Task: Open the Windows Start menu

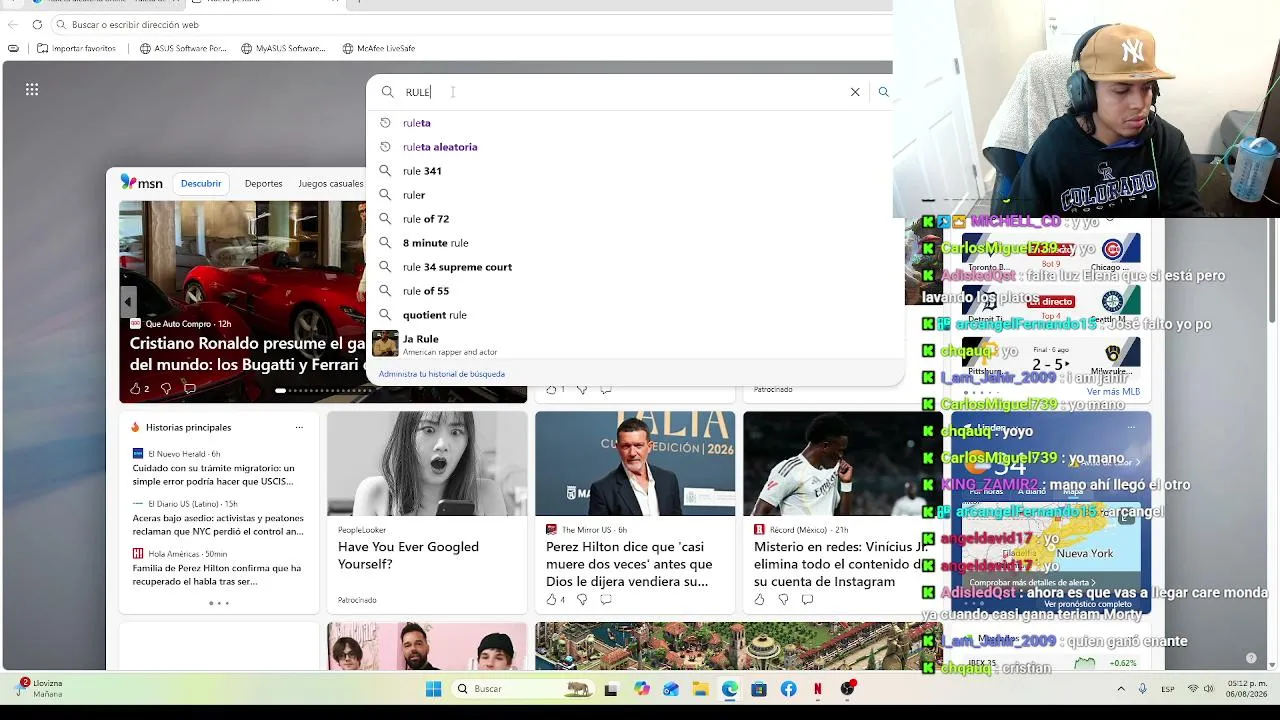Action: point(433,689)
